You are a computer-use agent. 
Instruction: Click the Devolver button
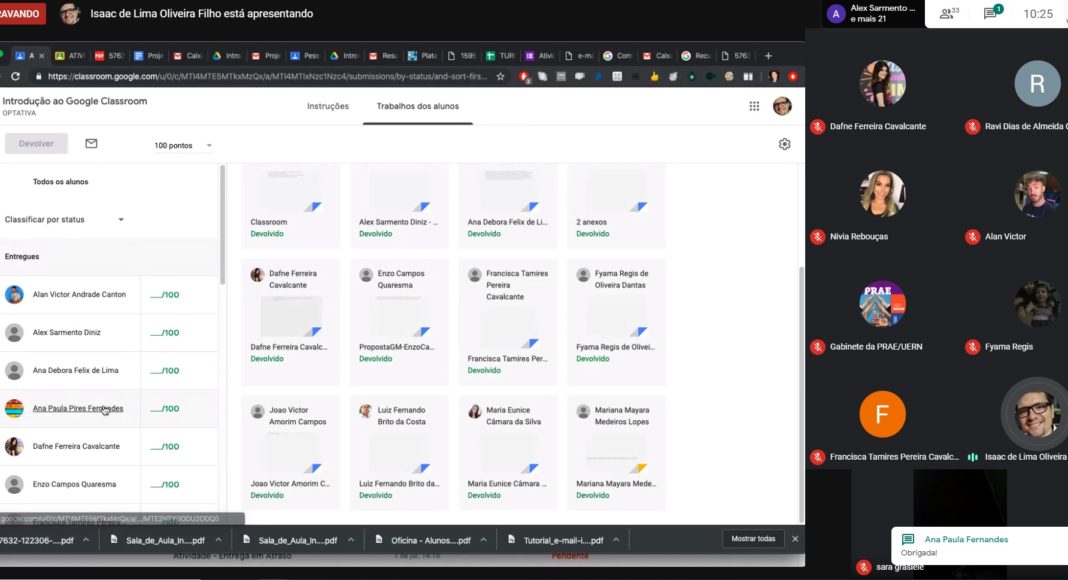36,144
